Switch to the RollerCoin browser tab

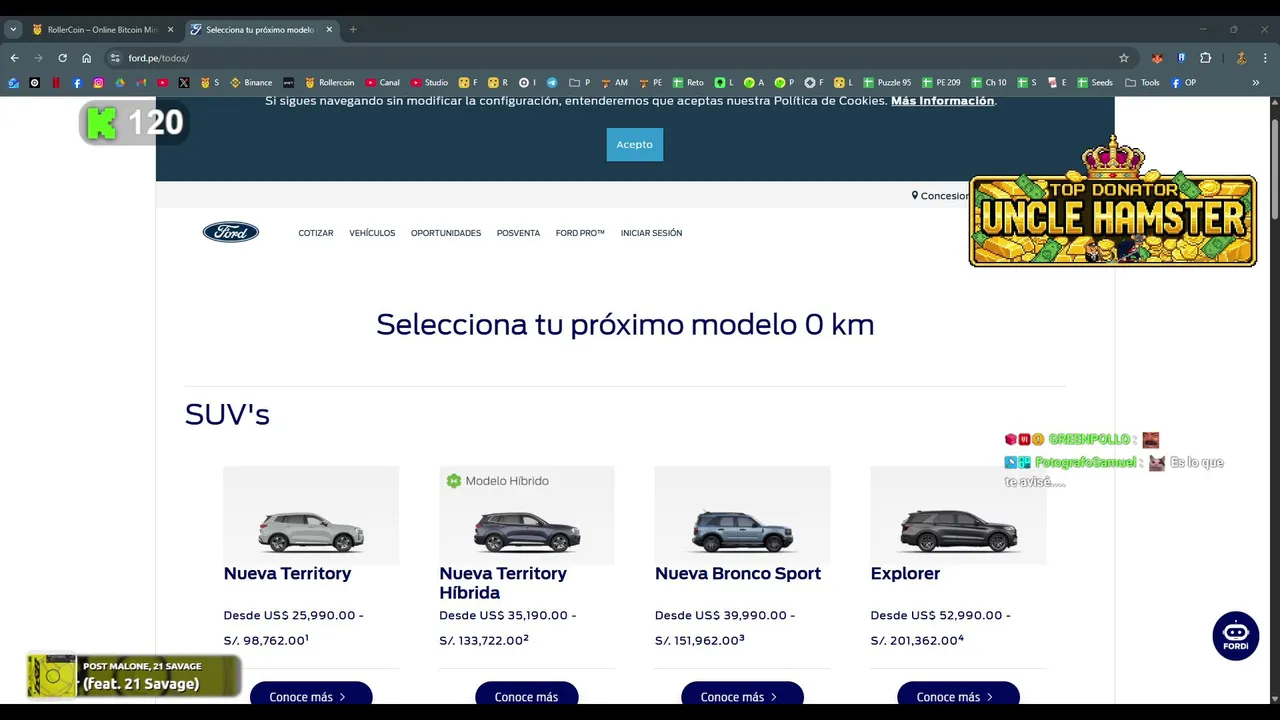tap(102, 30)
